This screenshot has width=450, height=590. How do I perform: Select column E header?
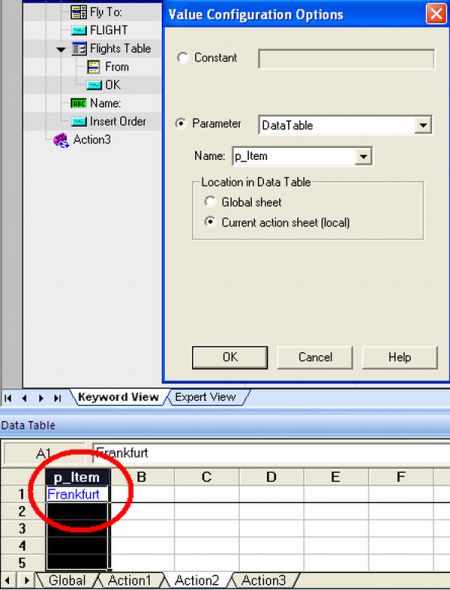tap(336, 477)
